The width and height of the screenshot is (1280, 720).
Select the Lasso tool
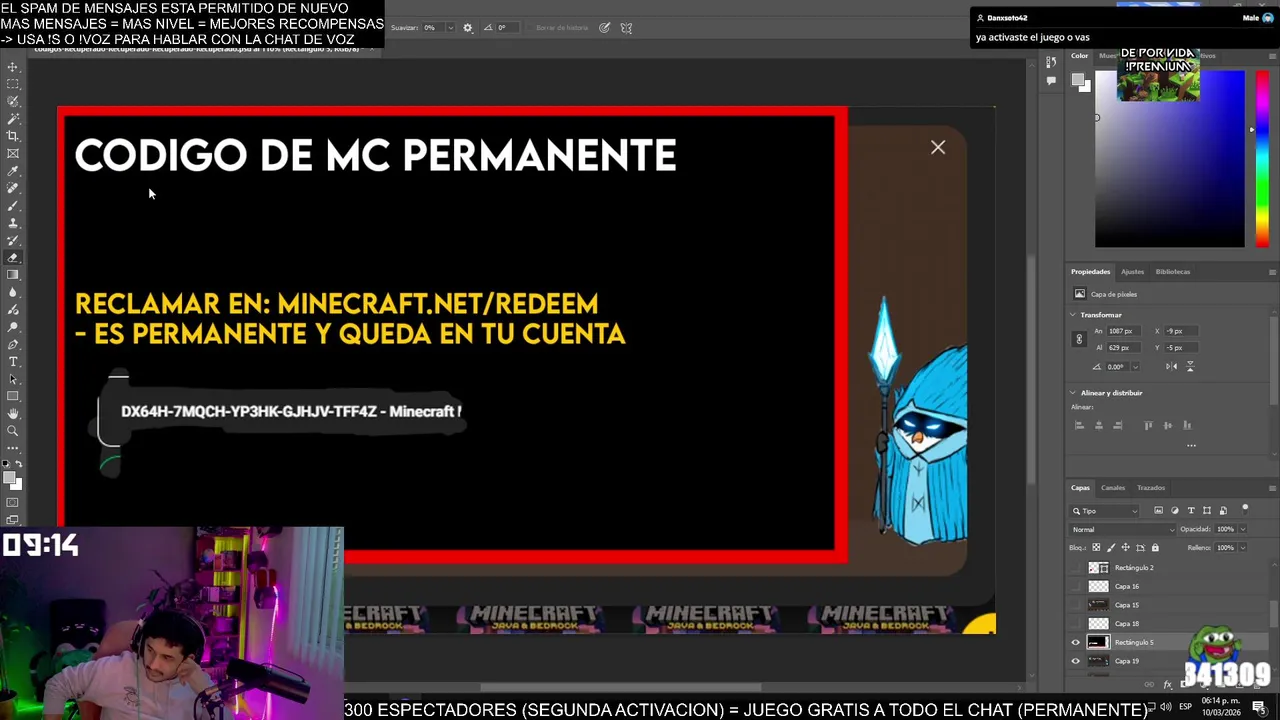tap(13, 101)
